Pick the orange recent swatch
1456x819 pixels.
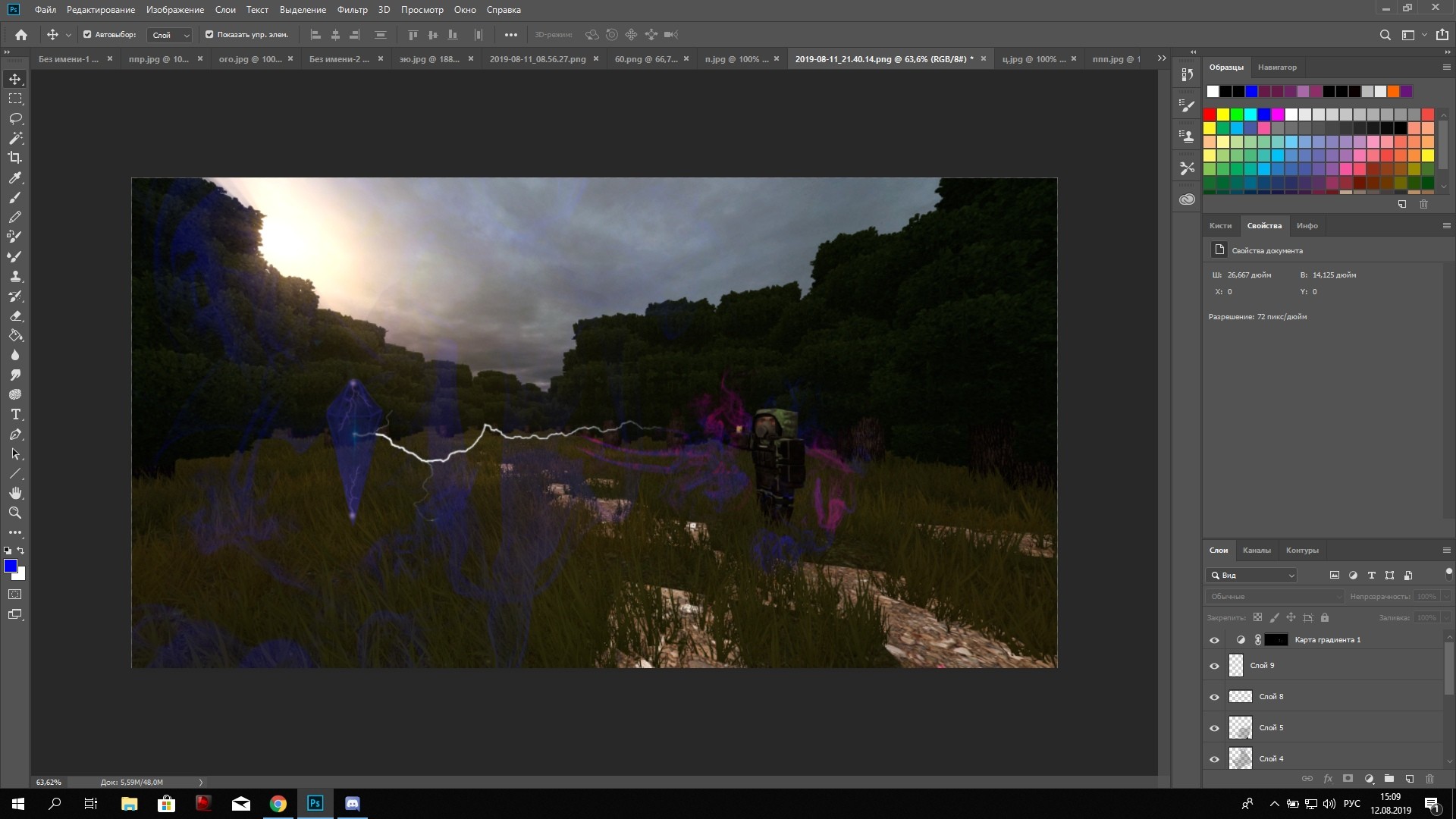1393,92
